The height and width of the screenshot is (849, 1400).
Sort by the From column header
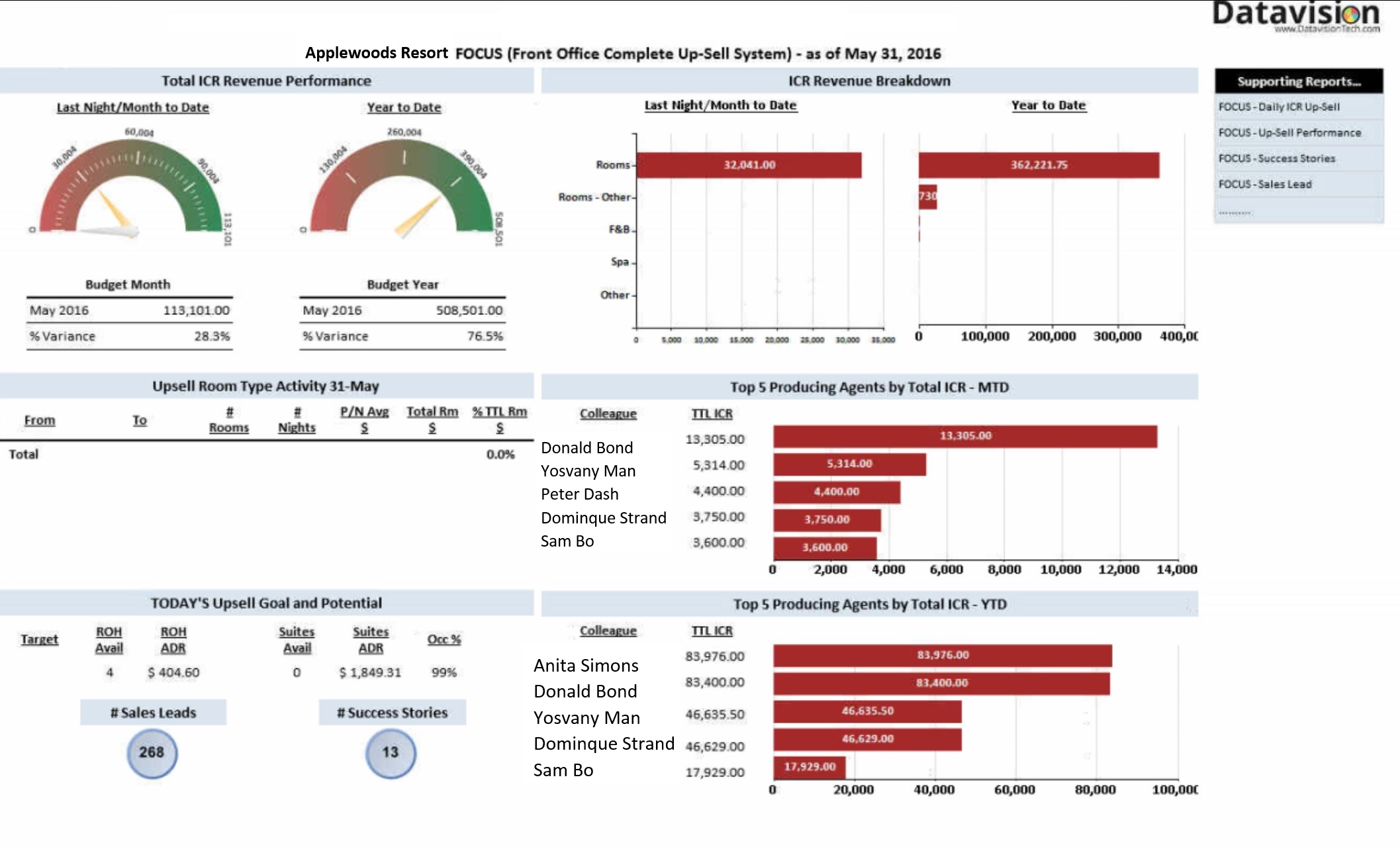[x=40, y=420]
